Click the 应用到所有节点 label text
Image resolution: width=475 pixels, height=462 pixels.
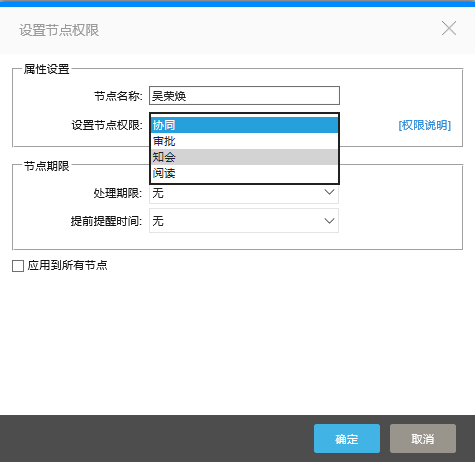click(x=67, y=265)
